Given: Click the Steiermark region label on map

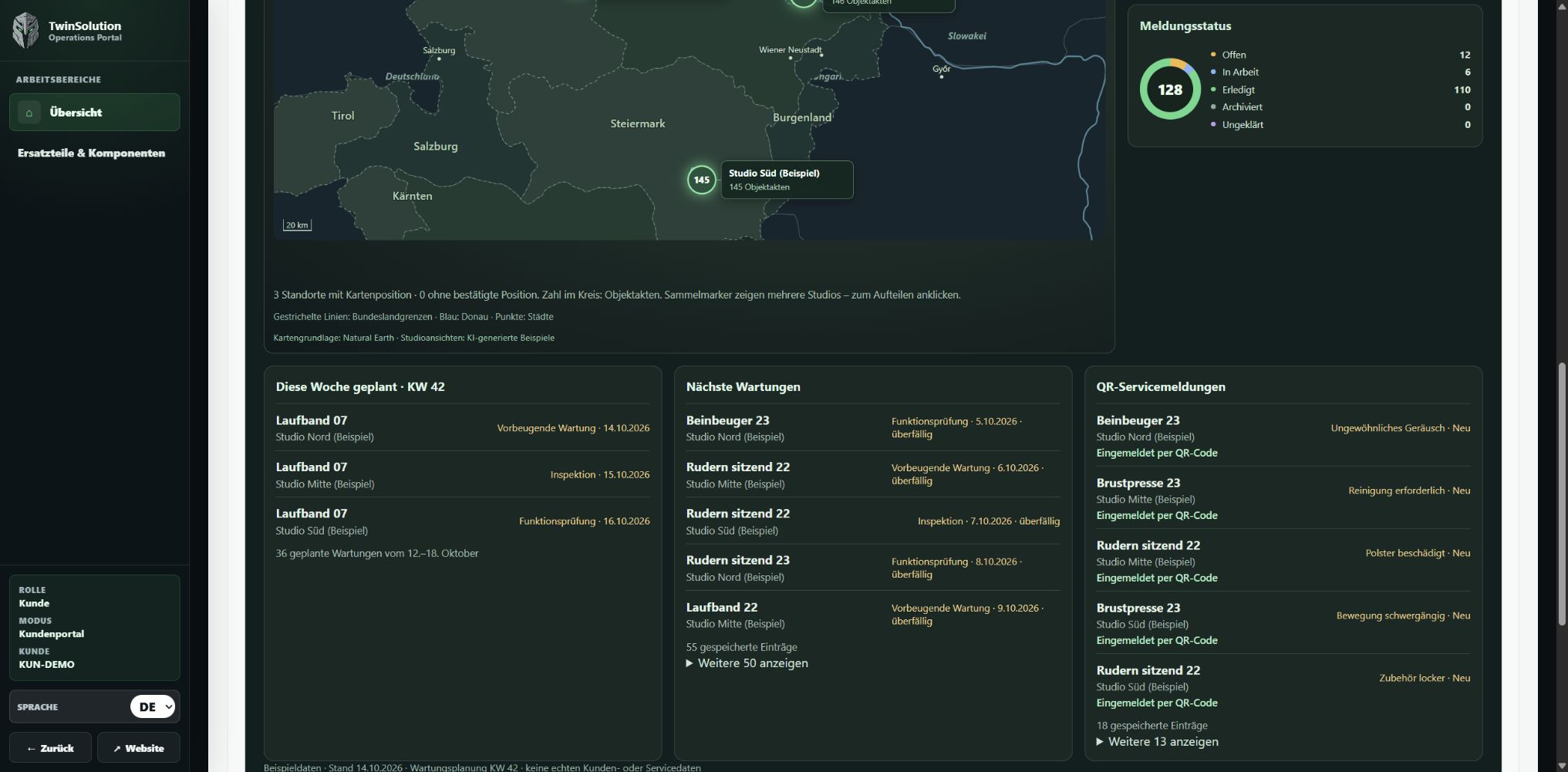Looking at the screenshot, I should point(637,123).
